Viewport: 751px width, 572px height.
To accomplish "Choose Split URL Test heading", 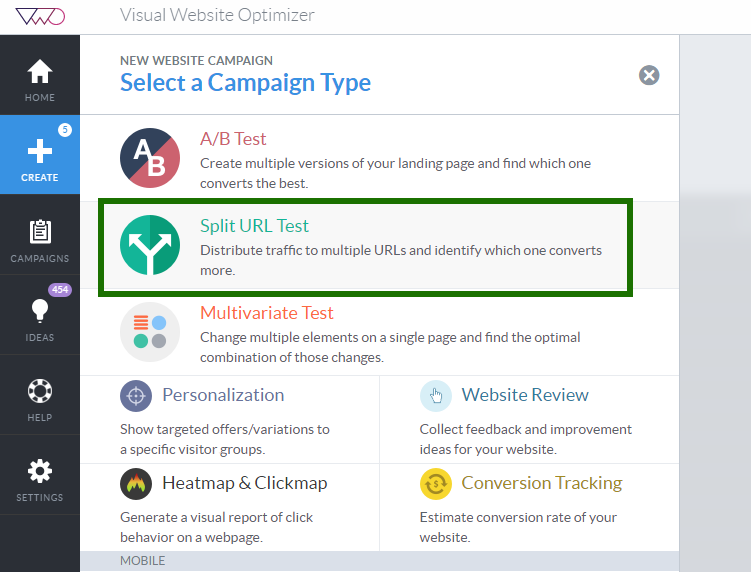I will coord(254,226).
